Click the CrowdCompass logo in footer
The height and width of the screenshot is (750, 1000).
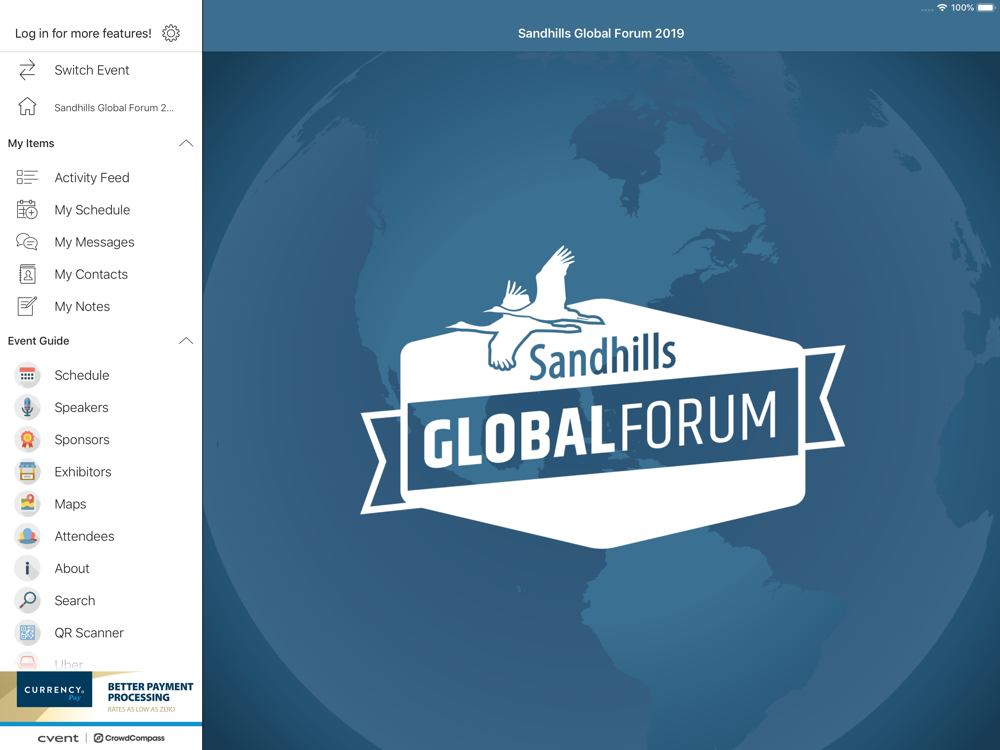click(x=129, y=738)
